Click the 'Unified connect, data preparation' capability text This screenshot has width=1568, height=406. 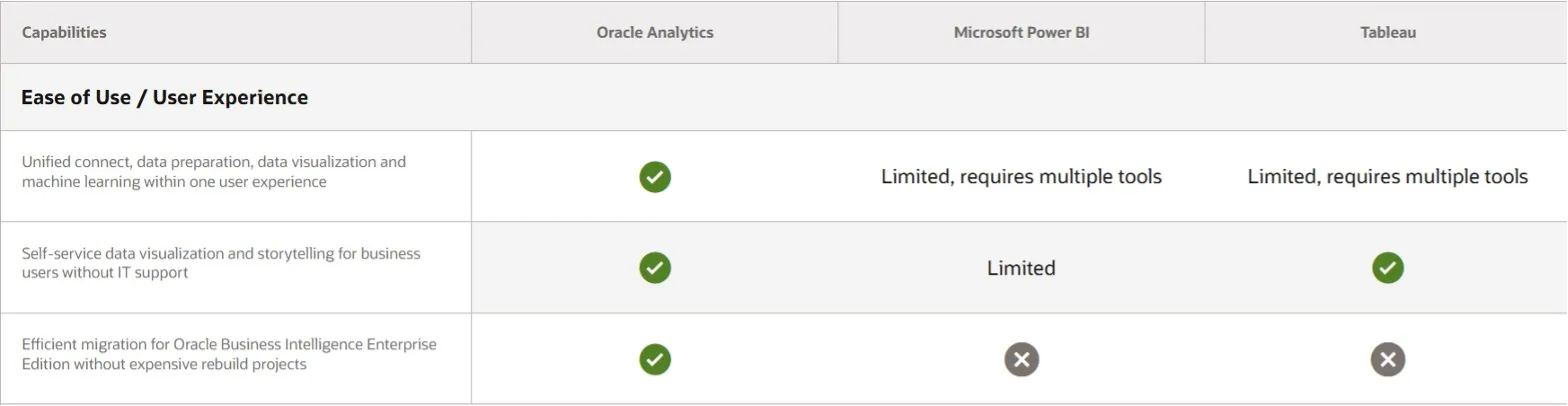coord(214,172)
